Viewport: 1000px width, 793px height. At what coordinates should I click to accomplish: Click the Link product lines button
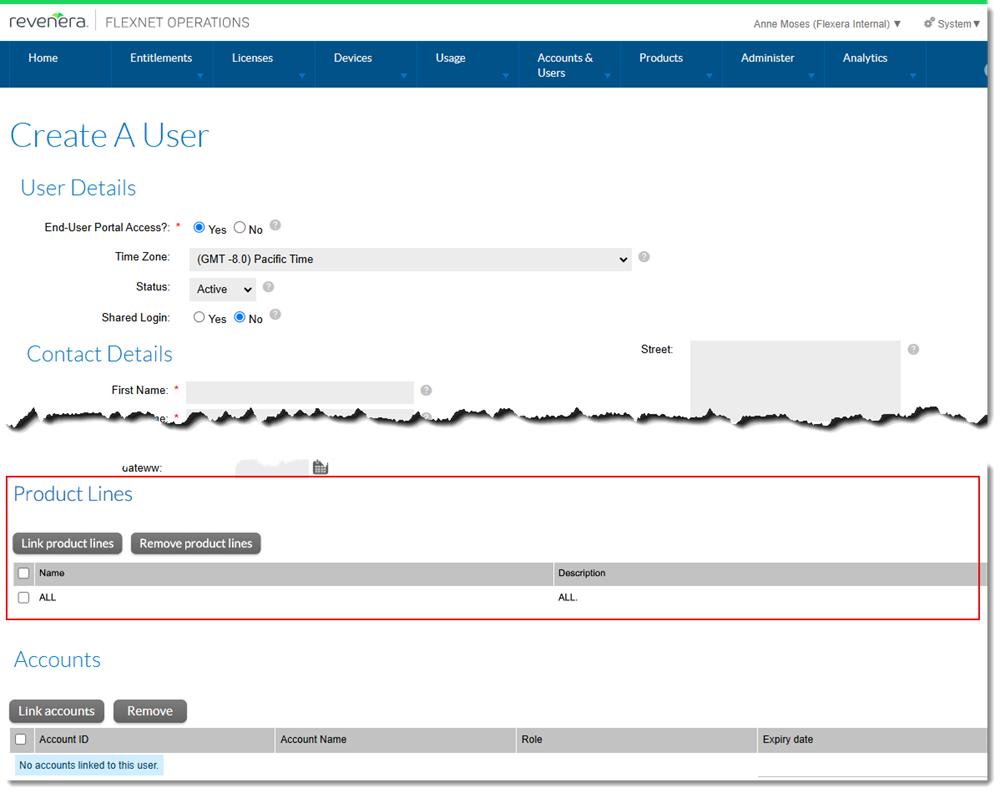[68, 544]
